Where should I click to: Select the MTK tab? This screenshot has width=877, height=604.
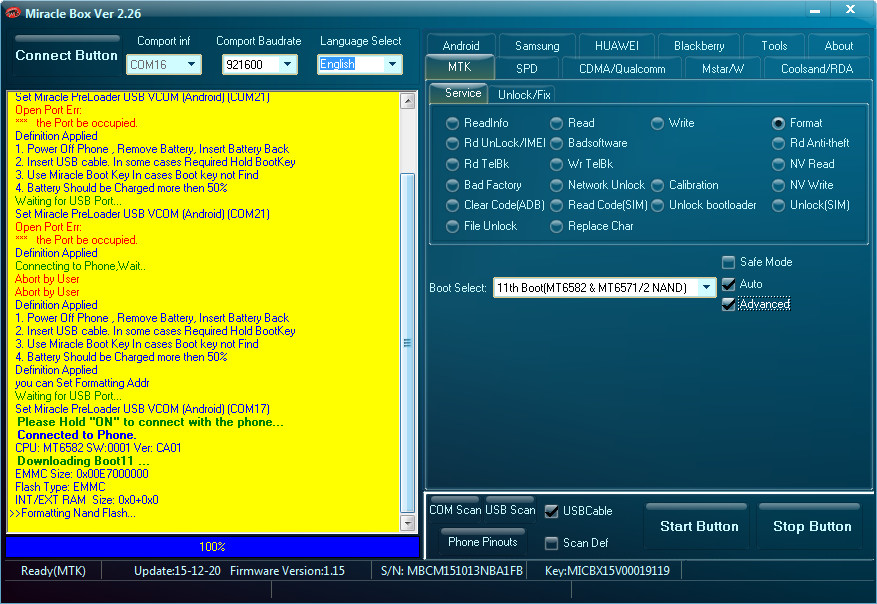(460, 67)
